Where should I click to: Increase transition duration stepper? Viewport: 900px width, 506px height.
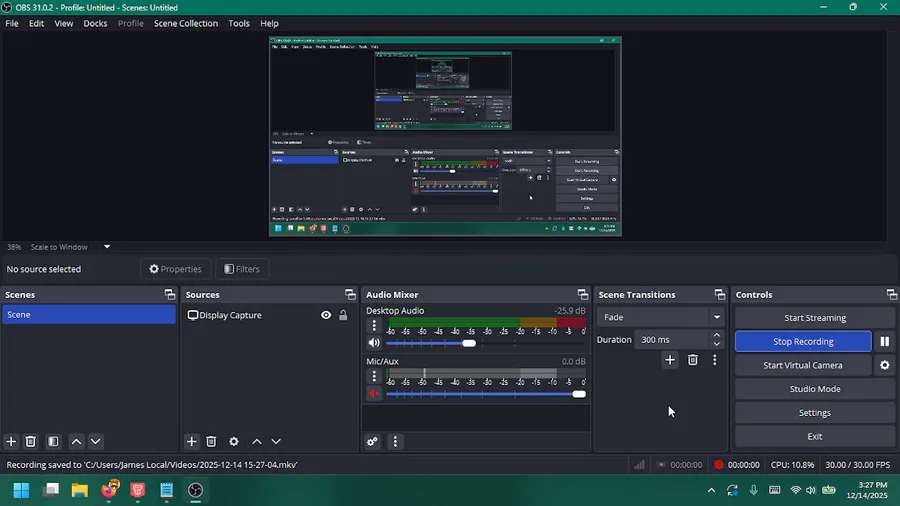(x=716, y=335)
